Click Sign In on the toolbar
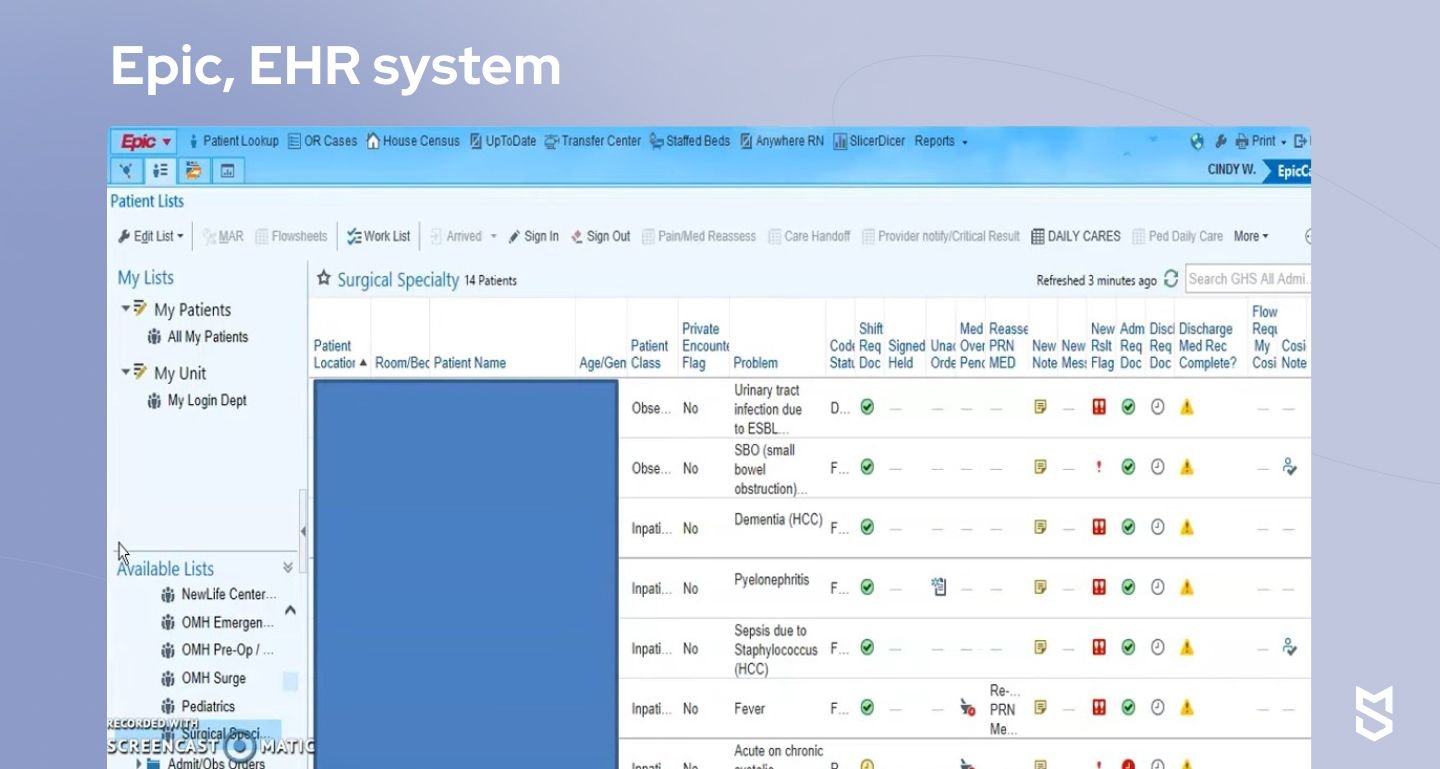Screen dimensions: 1440x769 tap(534, 237)
